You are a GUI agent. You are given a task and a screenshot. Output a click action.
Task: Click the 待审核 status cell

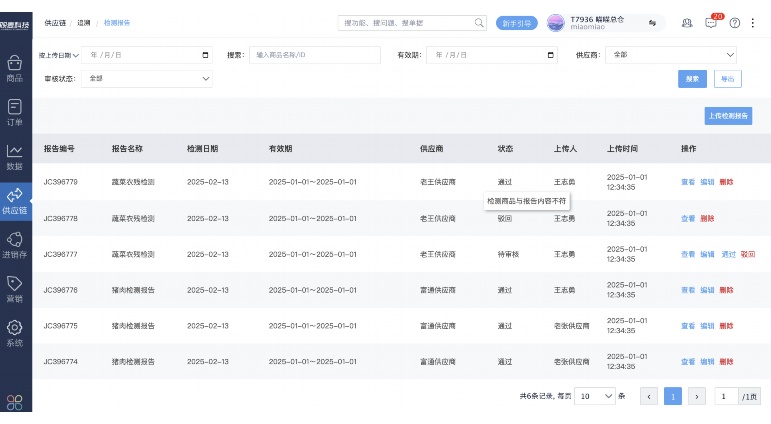(x=508, y=254)
